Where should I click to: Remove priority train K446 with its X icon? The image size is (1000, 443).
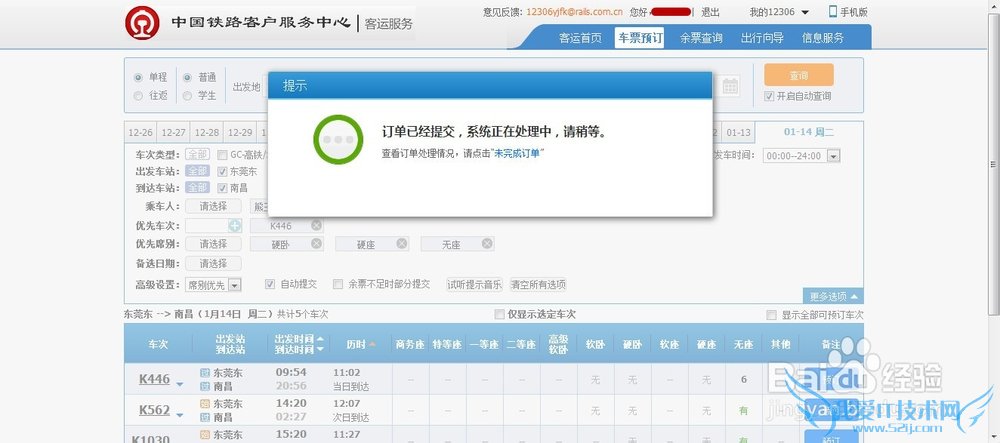coord(316,225)
